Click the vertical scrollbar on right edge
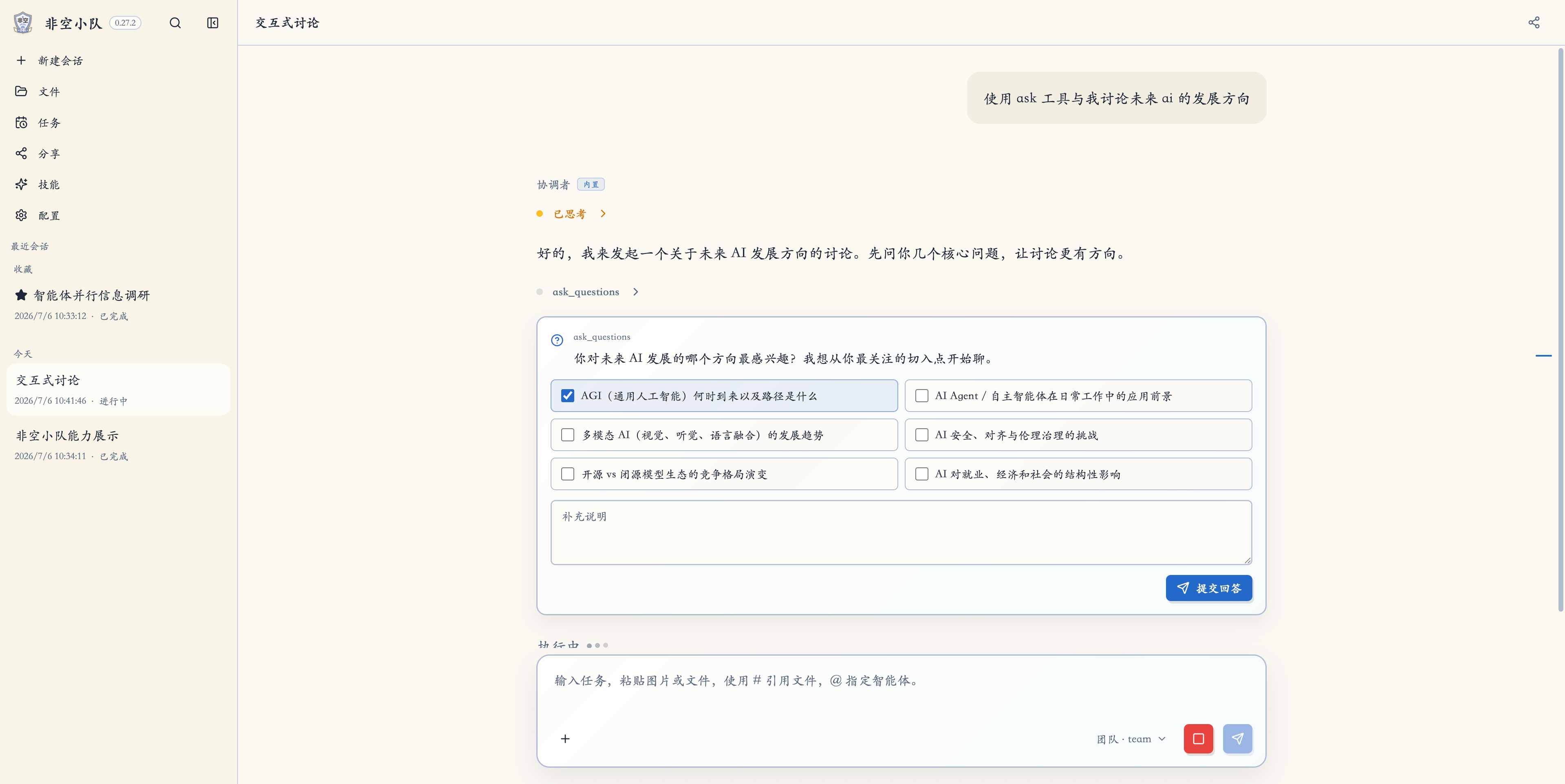The height and width of the screenshot is (784, 1565). (1560, 330)
